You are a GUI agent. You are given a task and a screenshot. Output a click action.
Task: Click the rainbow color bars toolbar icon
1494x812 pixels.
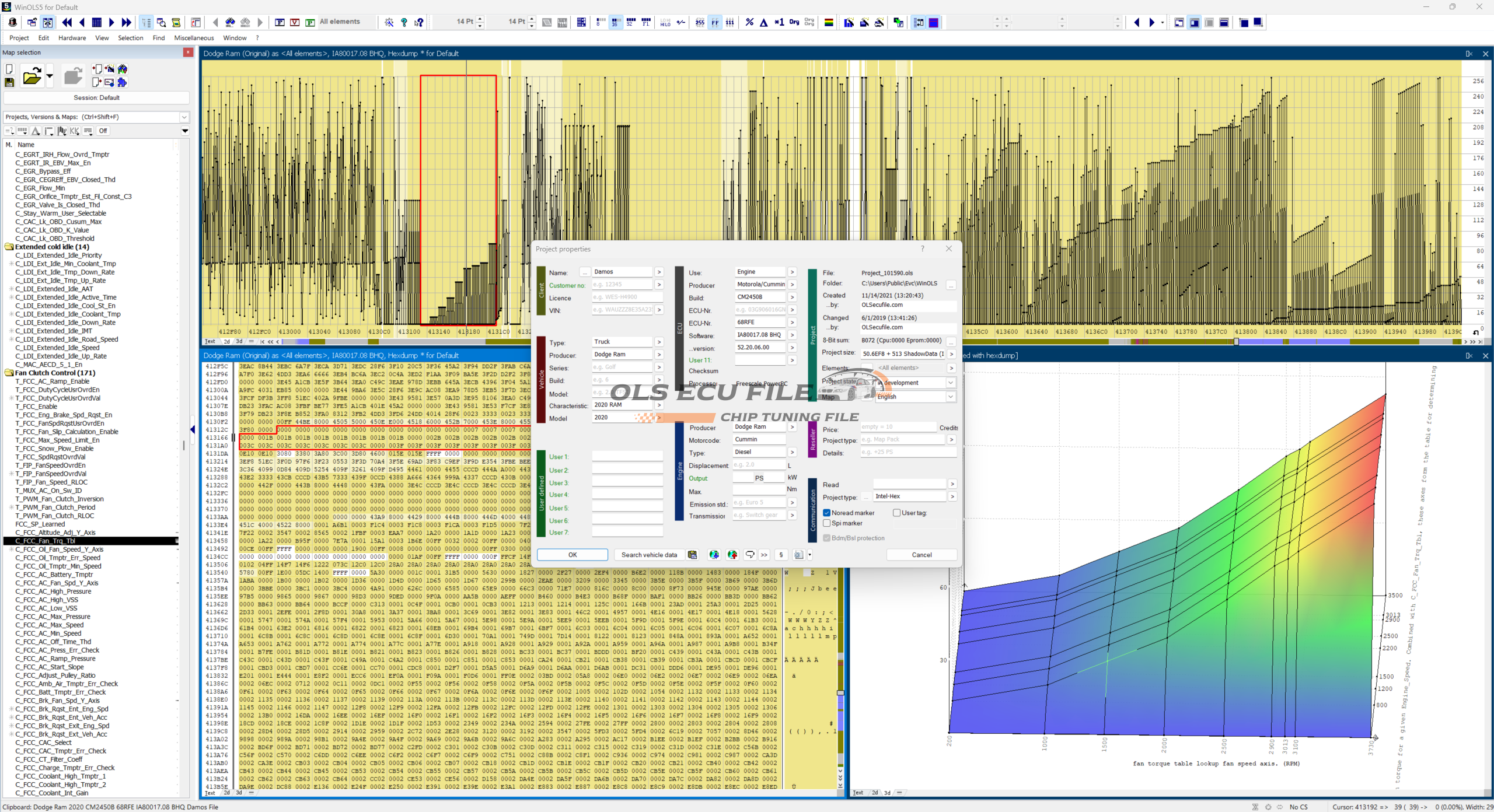point(828,23)
